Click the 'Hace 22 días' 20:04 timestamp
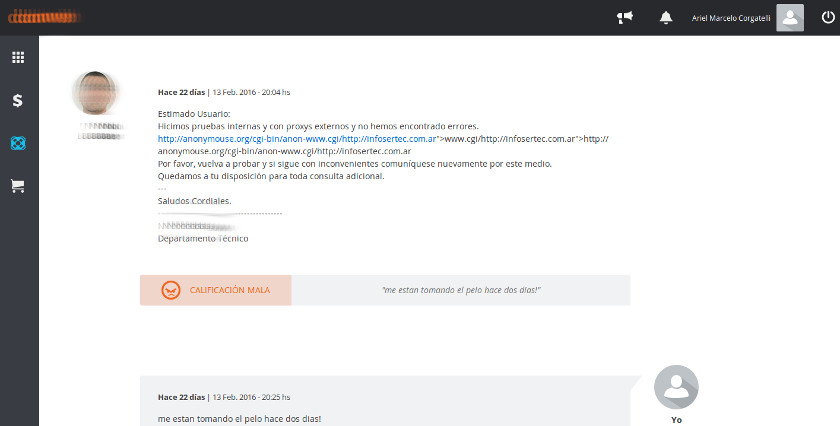840x426 pixels. tap(224, 92)
